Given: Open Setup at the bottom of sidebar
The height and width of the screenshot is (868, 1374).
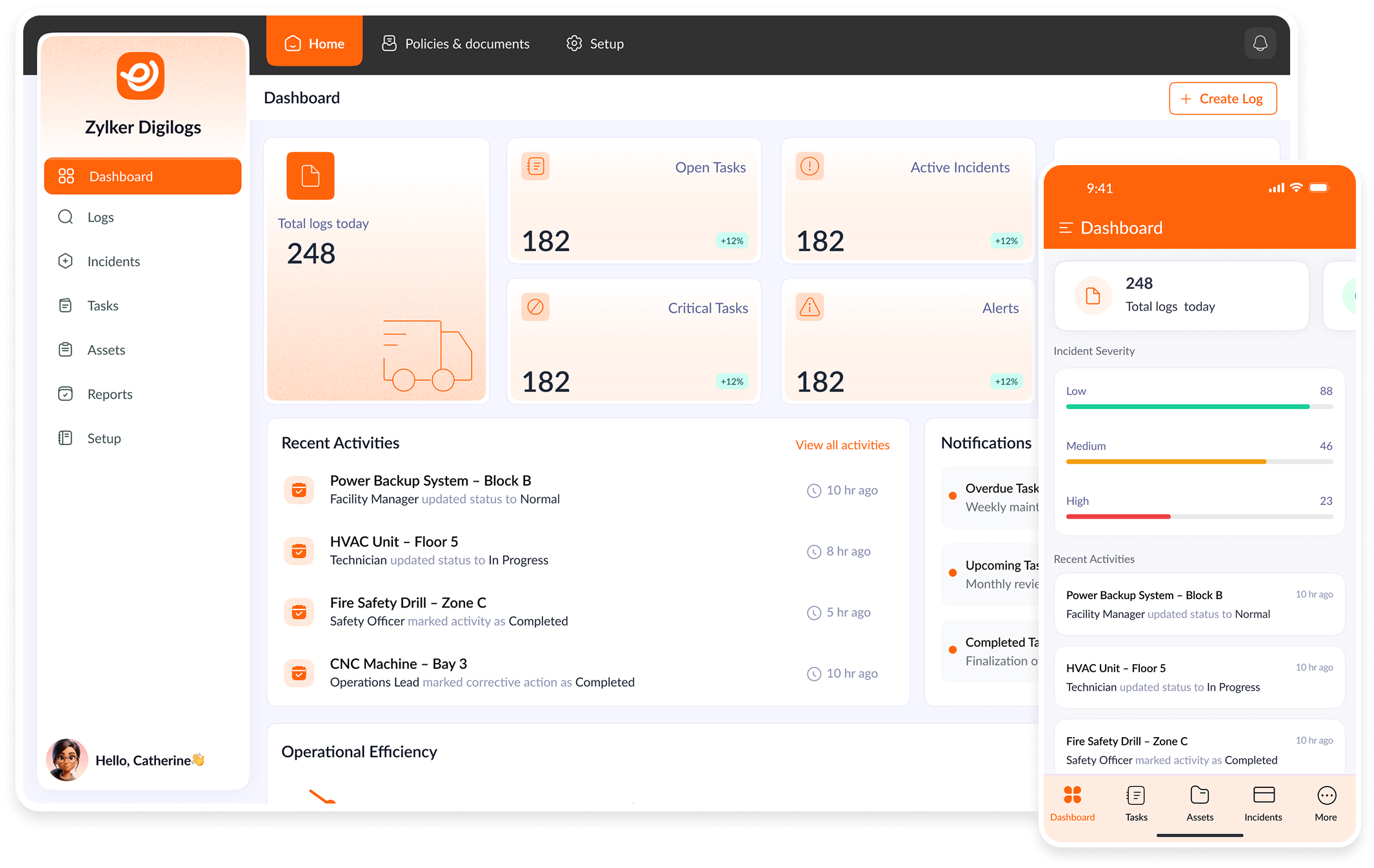Looking at the screenshot, I should [103, 438].
